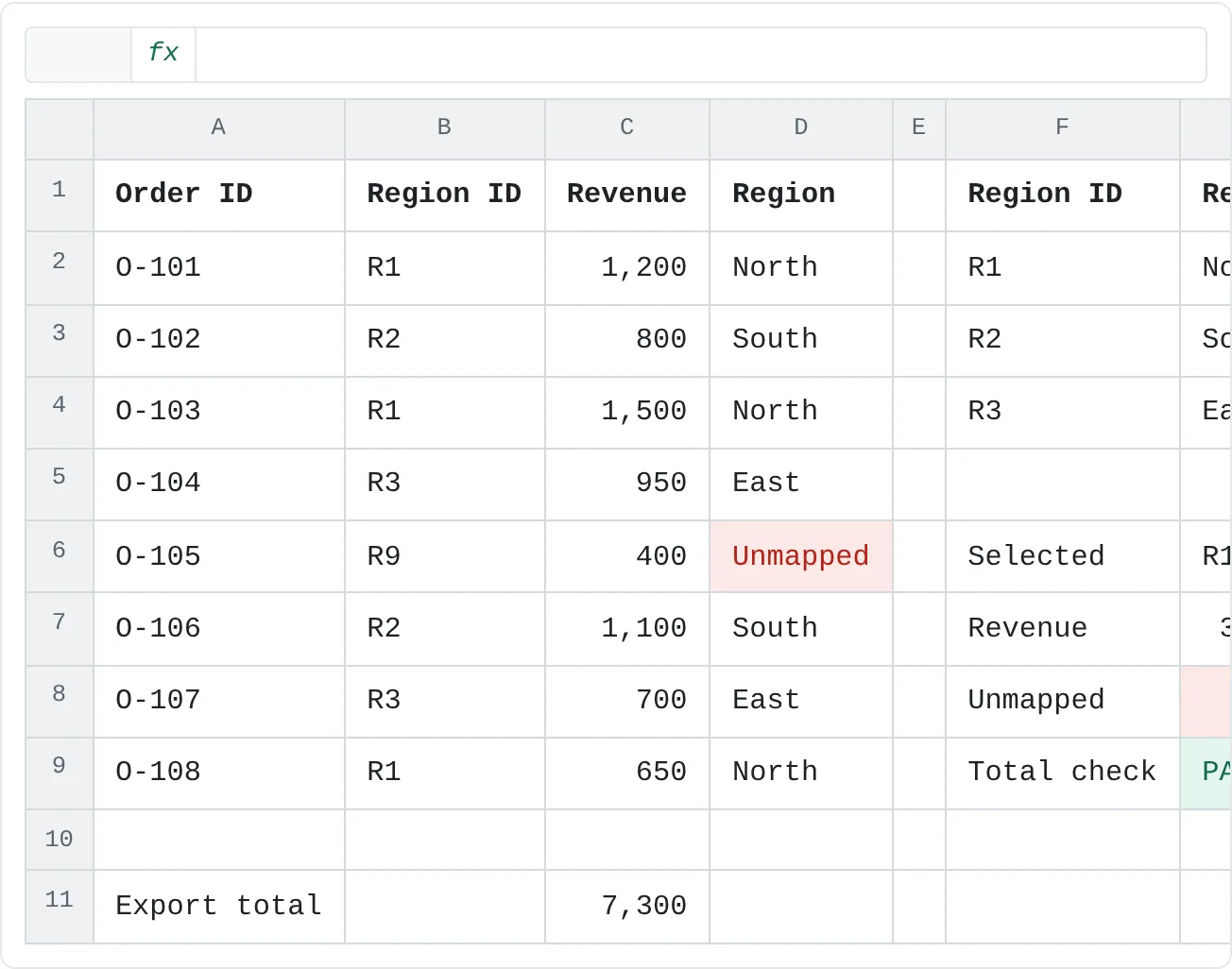
Task: Click R3 in column F lookup table
Action: [x=1063, y=412]
